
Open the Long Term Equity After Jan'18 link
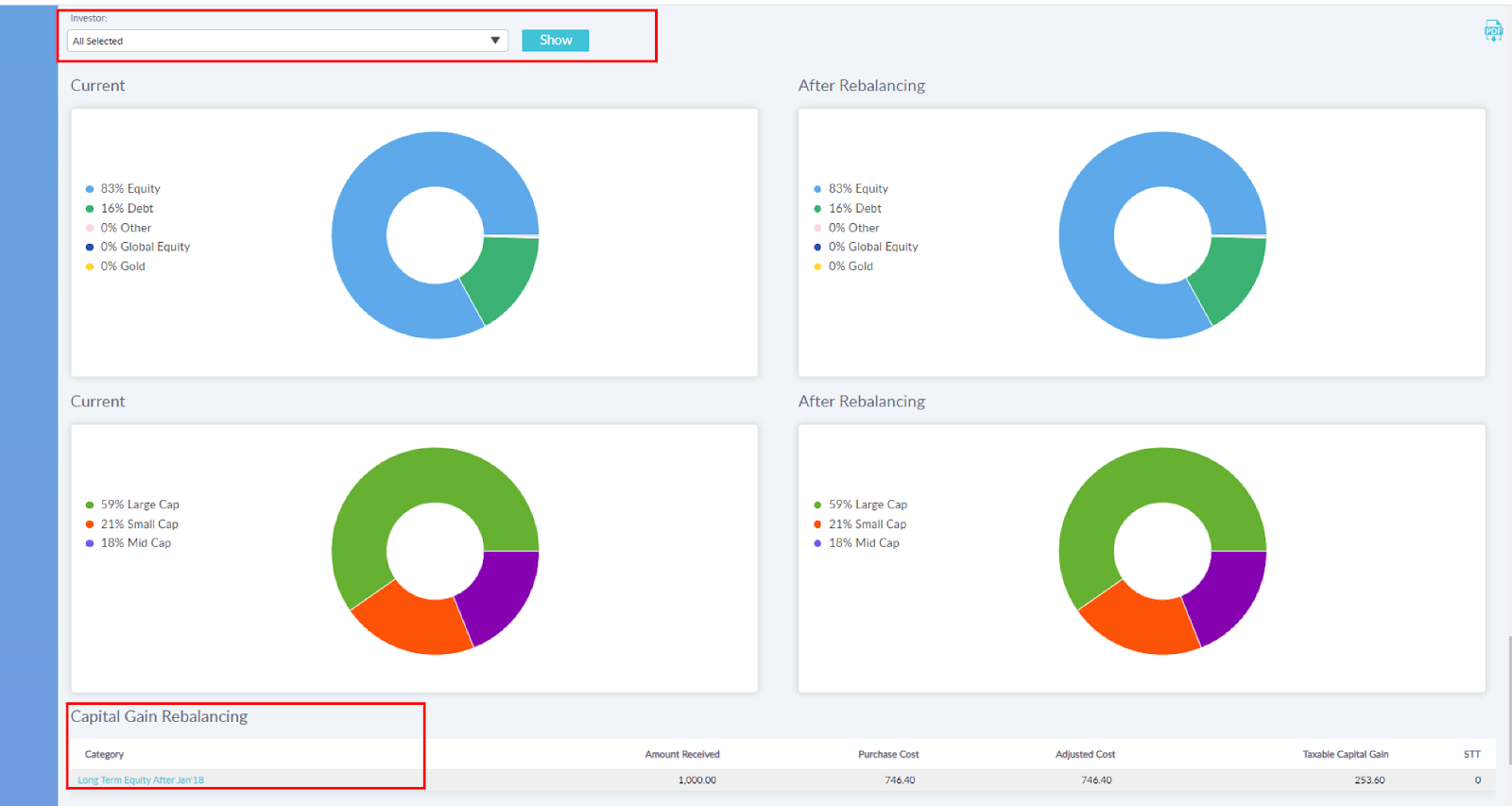pos(141,780)
